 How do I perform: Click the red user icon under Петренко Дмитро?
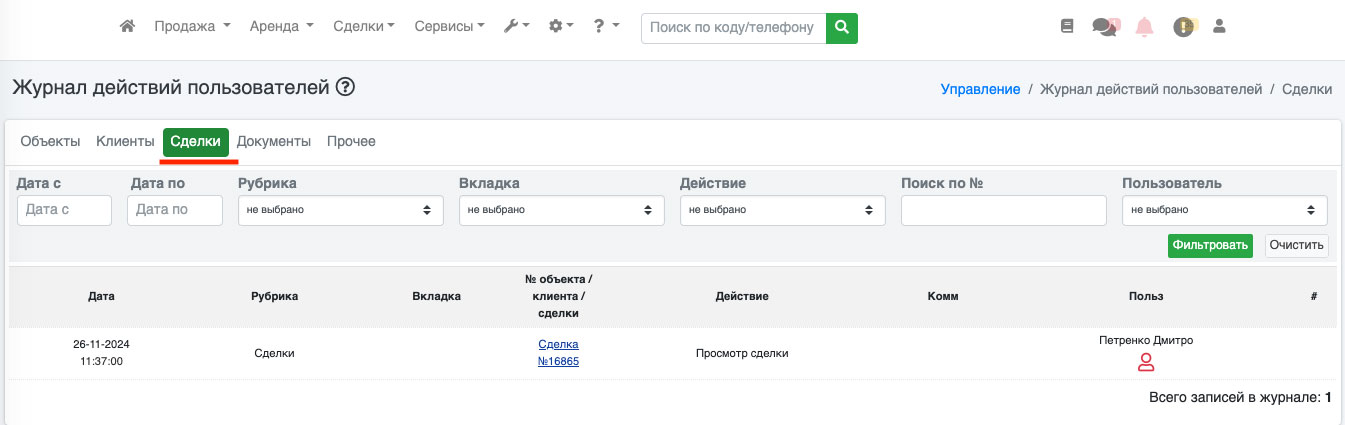point(1146,363)
